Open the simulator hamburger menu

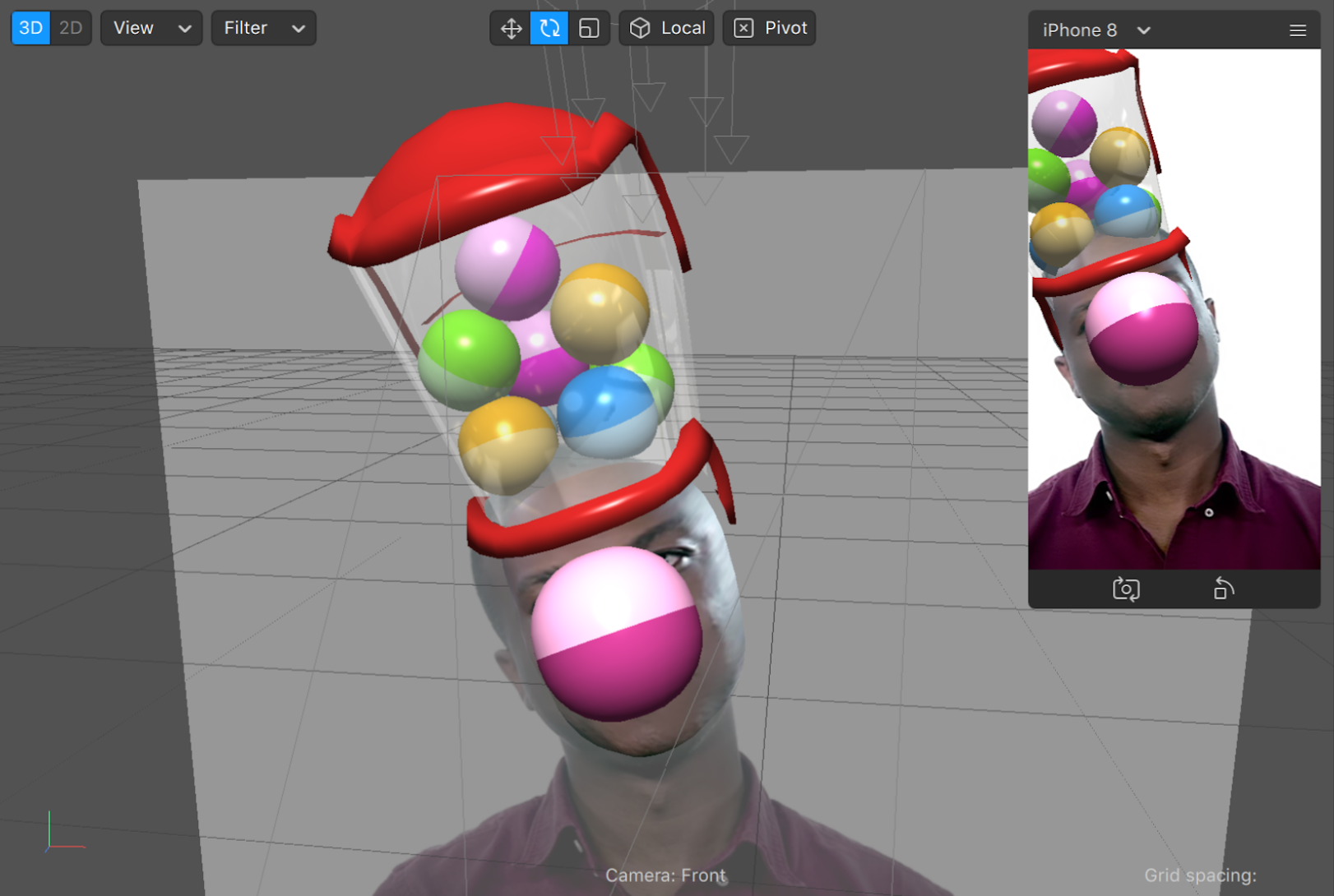coord(1298,30)
